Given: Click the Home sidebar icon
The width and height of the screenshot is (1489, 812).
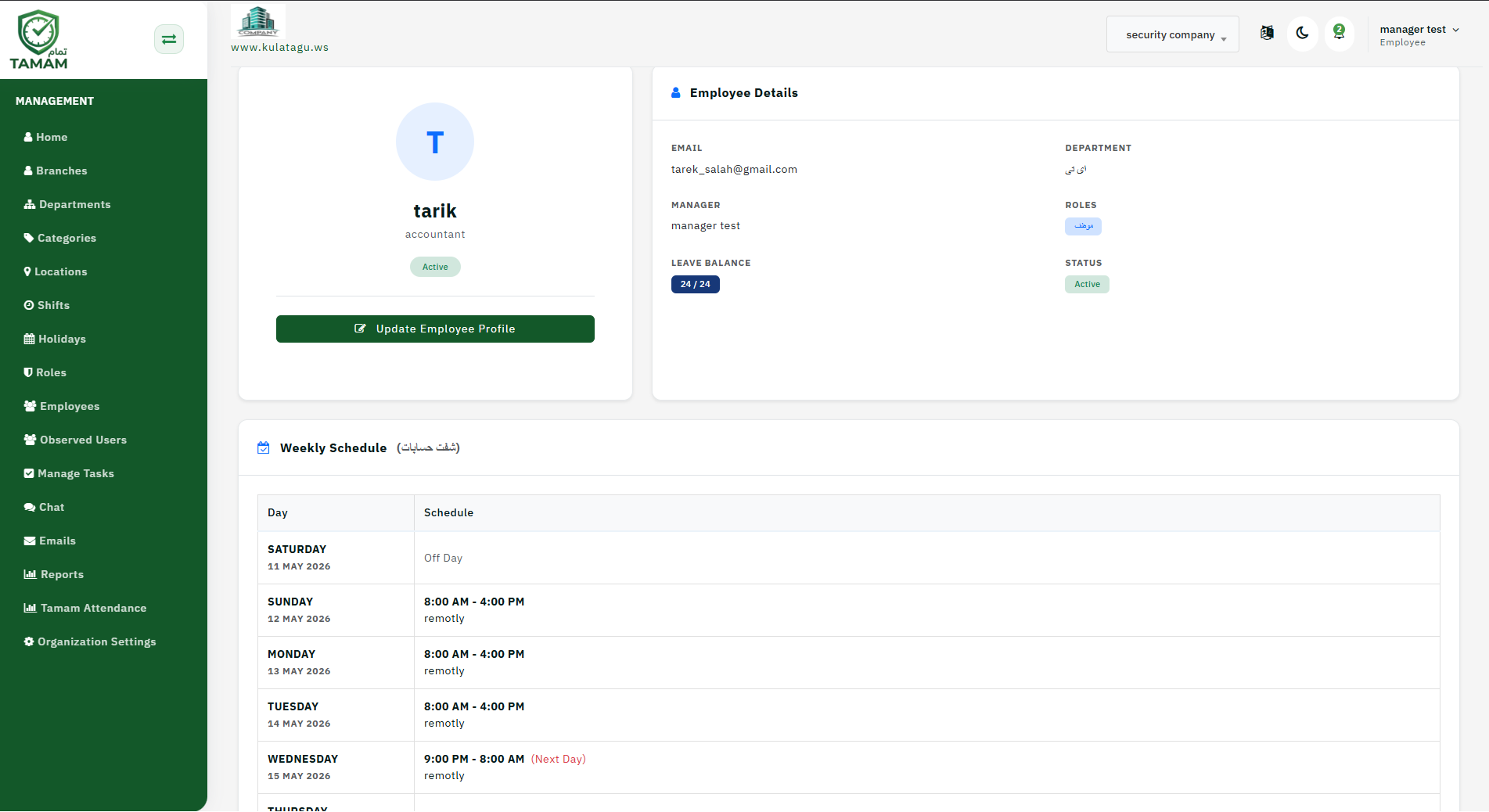Looking at the screenshot, I should pos(28,137).
